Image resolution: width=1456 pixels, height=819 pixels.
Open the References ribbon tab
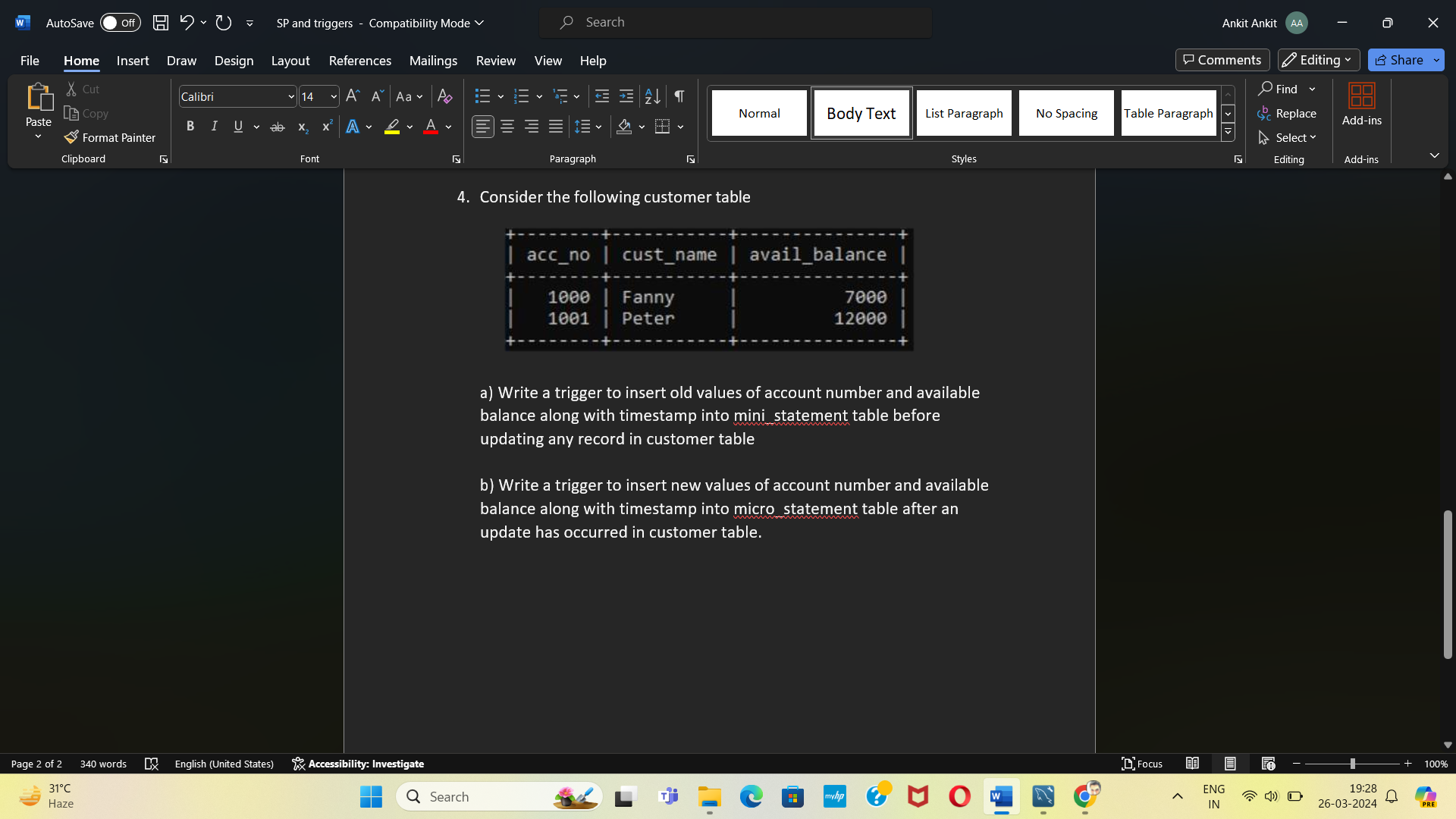point(360,61)
